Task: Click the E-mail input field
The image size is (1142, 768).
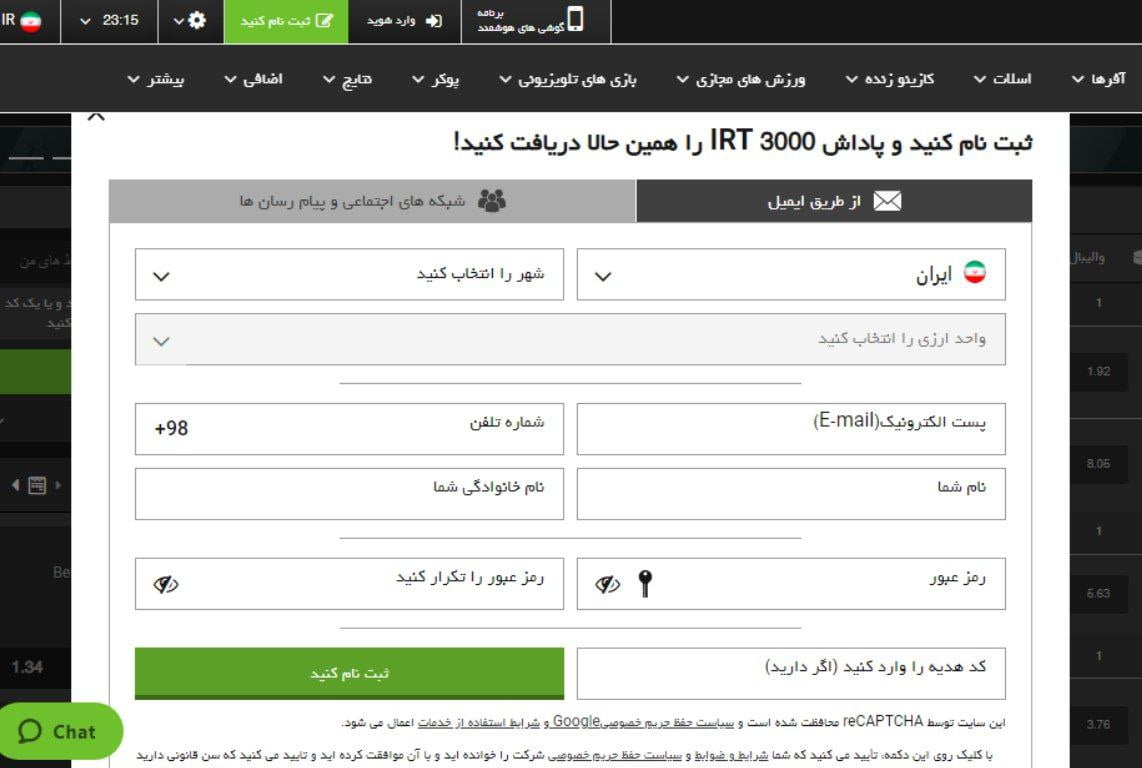Action: (790, 428)
